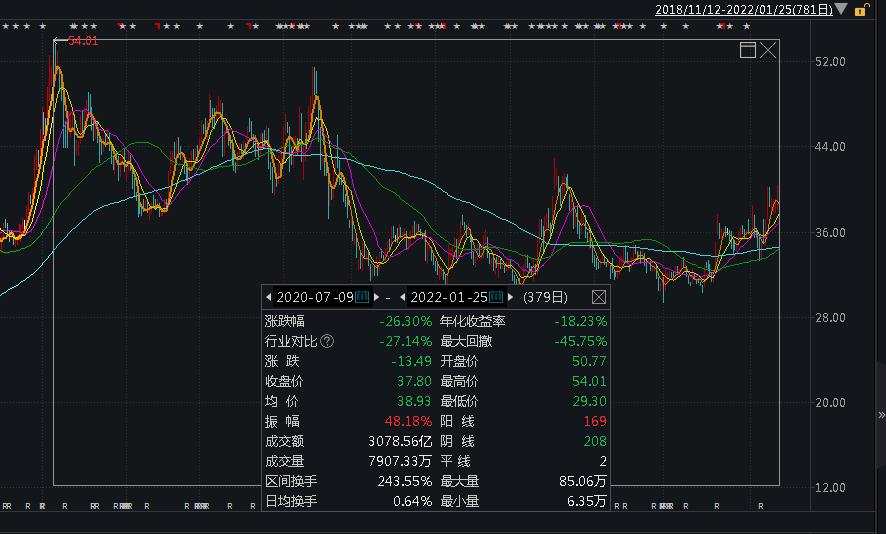886x534 pixels.
Task: Click the 最大回撤 value -45.75%
Action: click(x=580, y=341)
